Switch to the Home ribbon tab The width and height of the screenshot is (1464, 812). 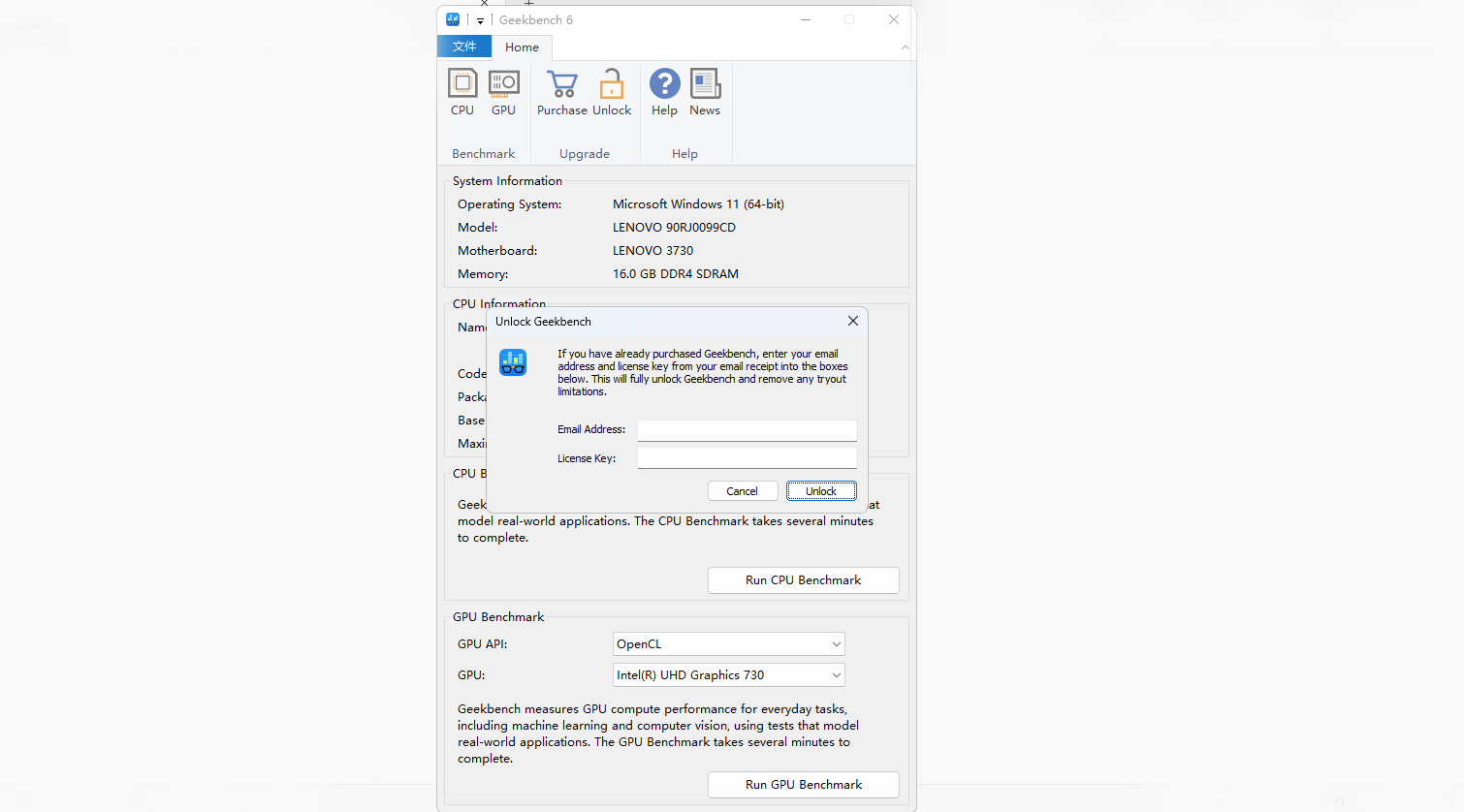point(522,47)
